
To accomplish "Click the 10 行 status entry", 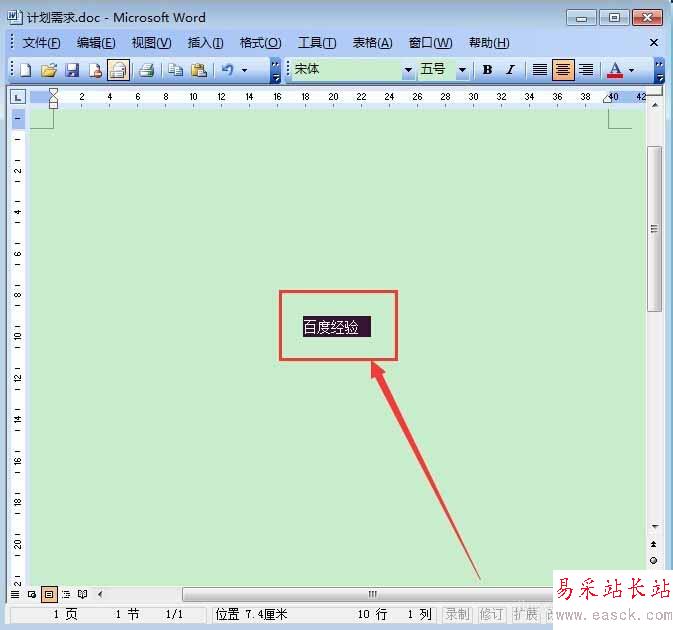I will 373,615.
